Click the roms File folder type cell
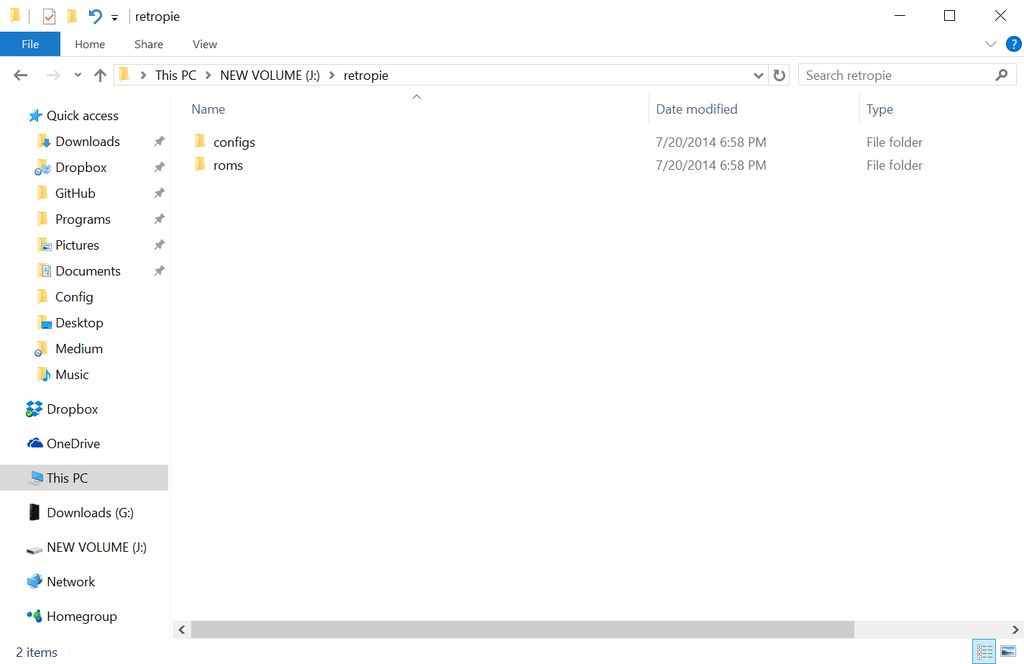This screenshot has width=1024, height=664. point(894,165)
